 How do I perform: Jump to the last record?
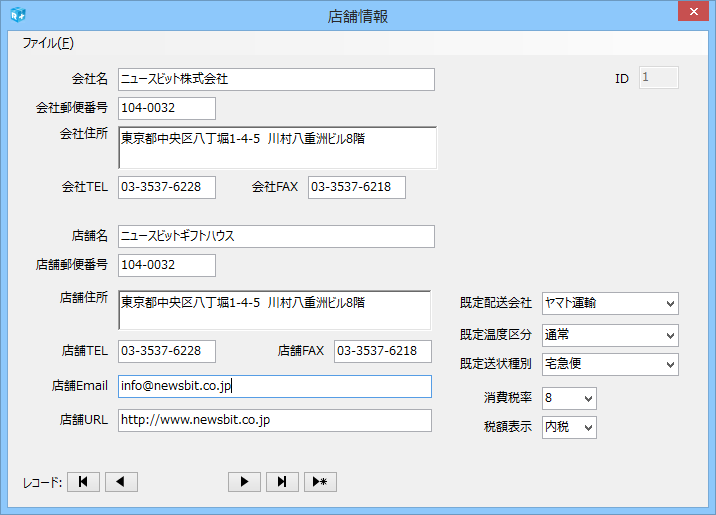pos(282,482)
